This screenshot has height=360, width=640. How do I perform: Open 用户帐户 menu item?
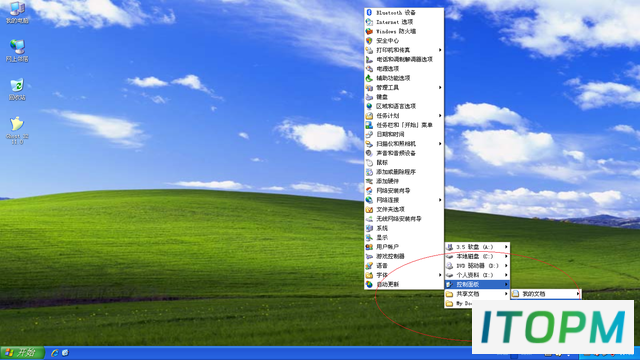(x=404, y=247)
